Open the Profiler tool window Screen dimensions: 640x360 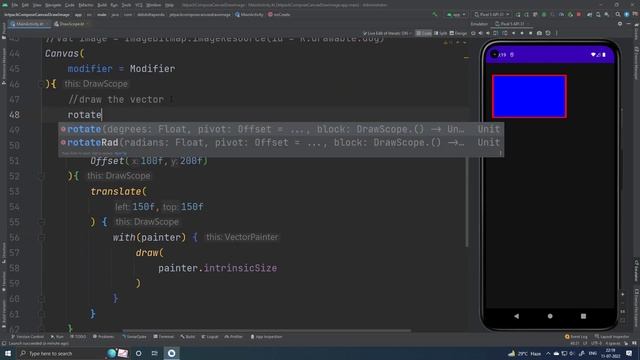pos(234,337)
